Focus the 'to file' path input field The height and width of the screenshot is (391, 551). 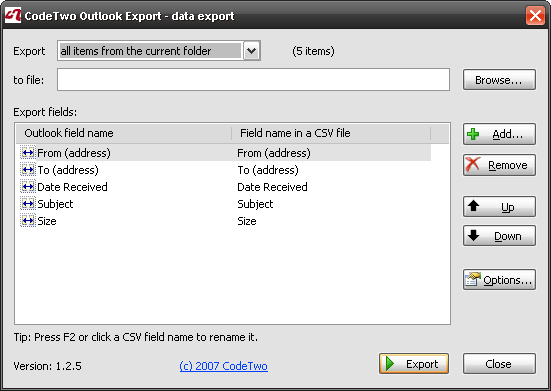click(253, 80)
